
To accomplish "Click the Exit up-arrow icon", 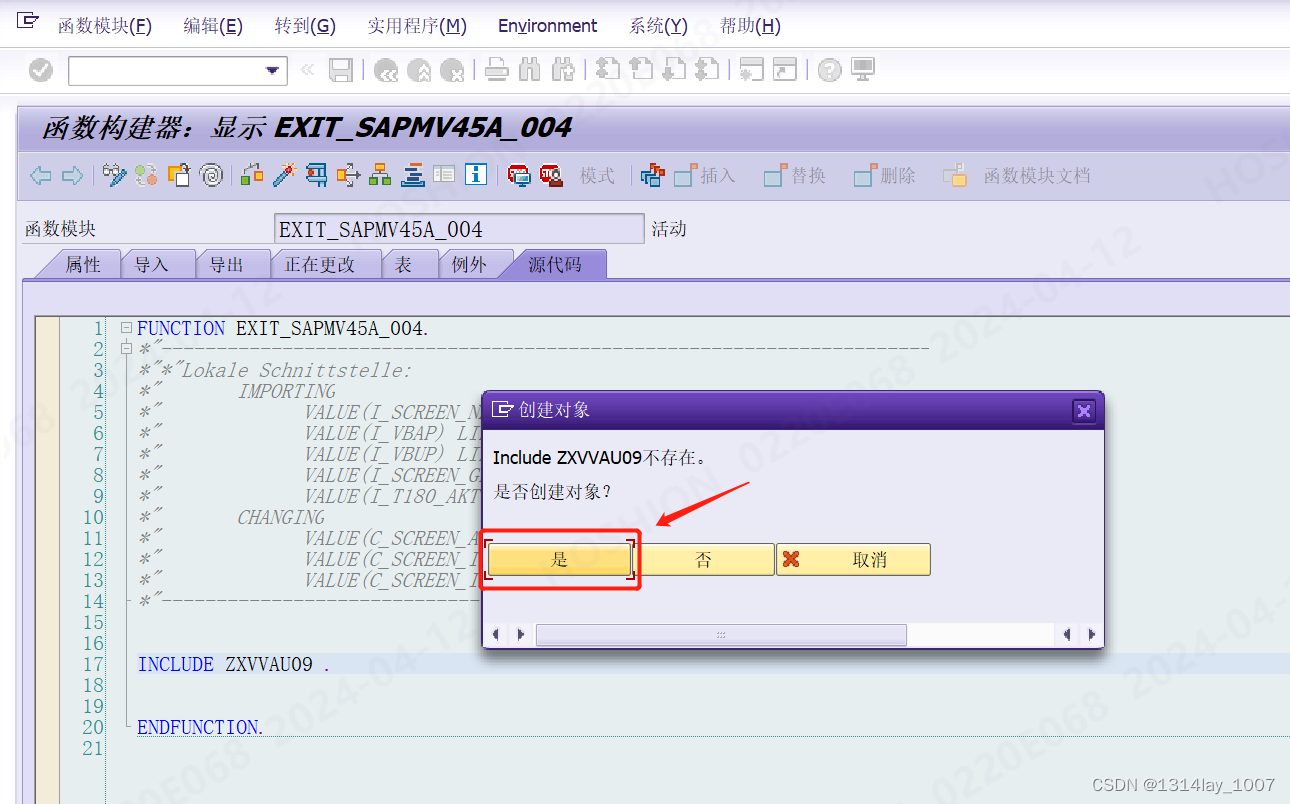I will click(x=419, y=70).
